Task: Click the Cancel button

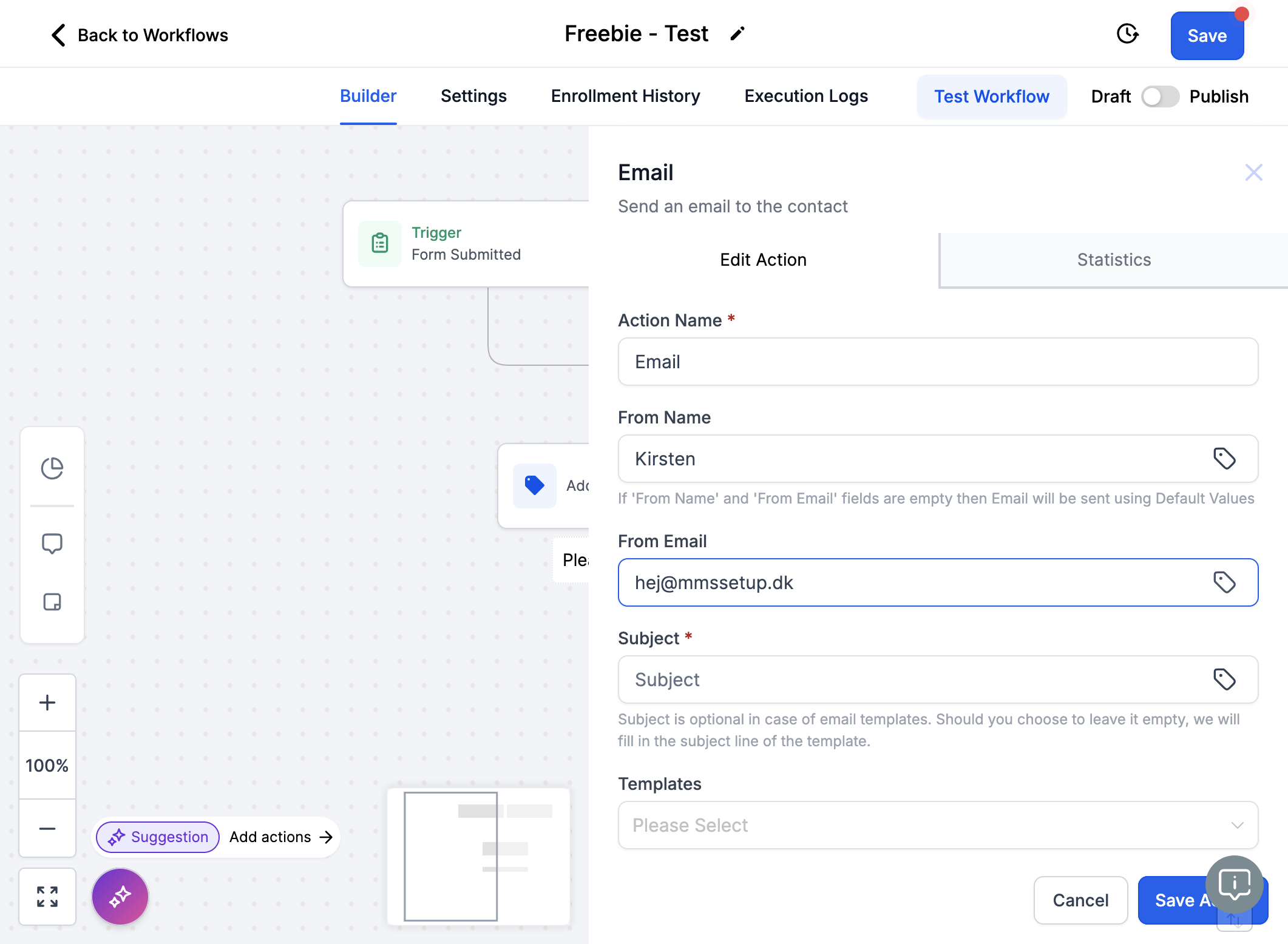Action: tap(1080, 900)
